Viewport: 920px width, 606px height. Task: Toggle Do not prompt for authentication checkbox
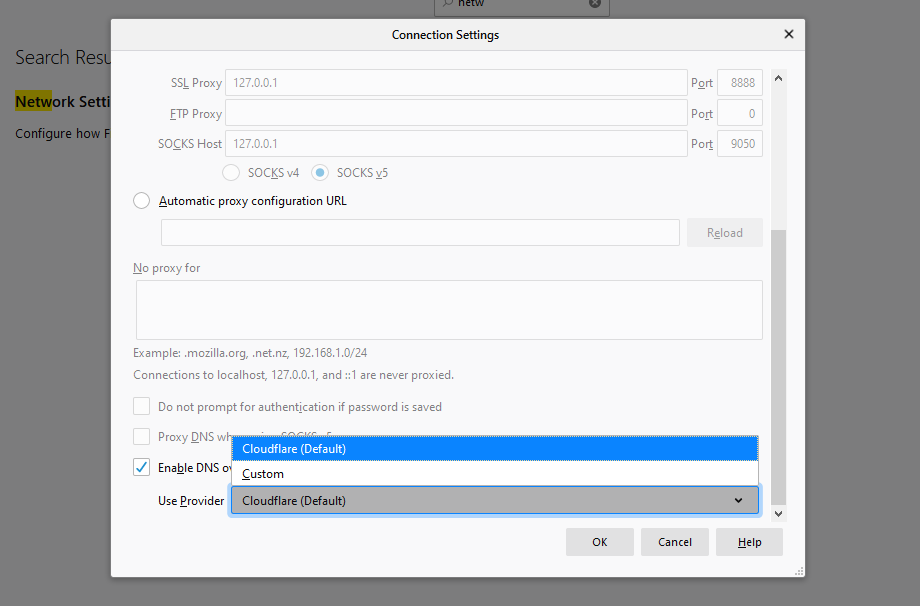(x=142, y=407)
